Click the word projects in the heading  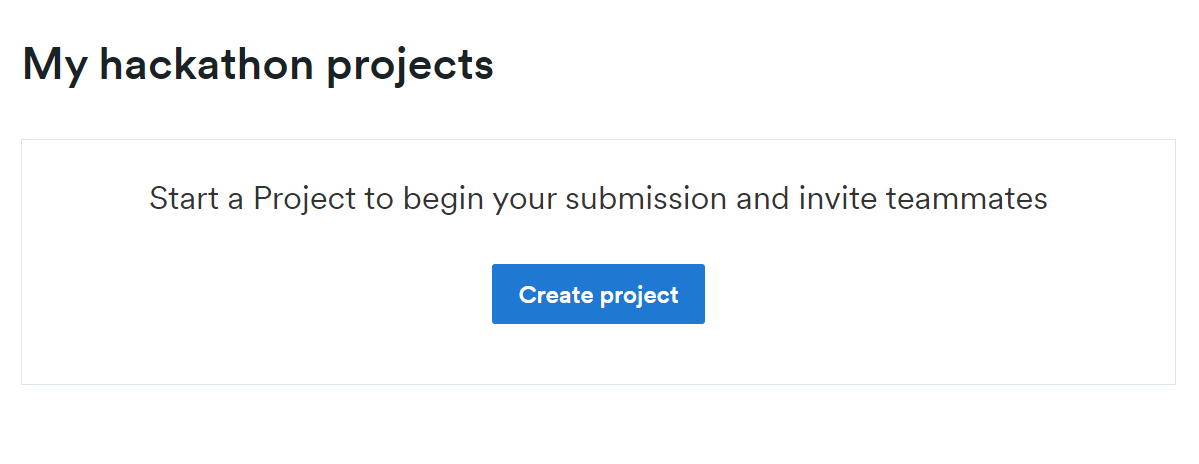[x=410, y=67]
